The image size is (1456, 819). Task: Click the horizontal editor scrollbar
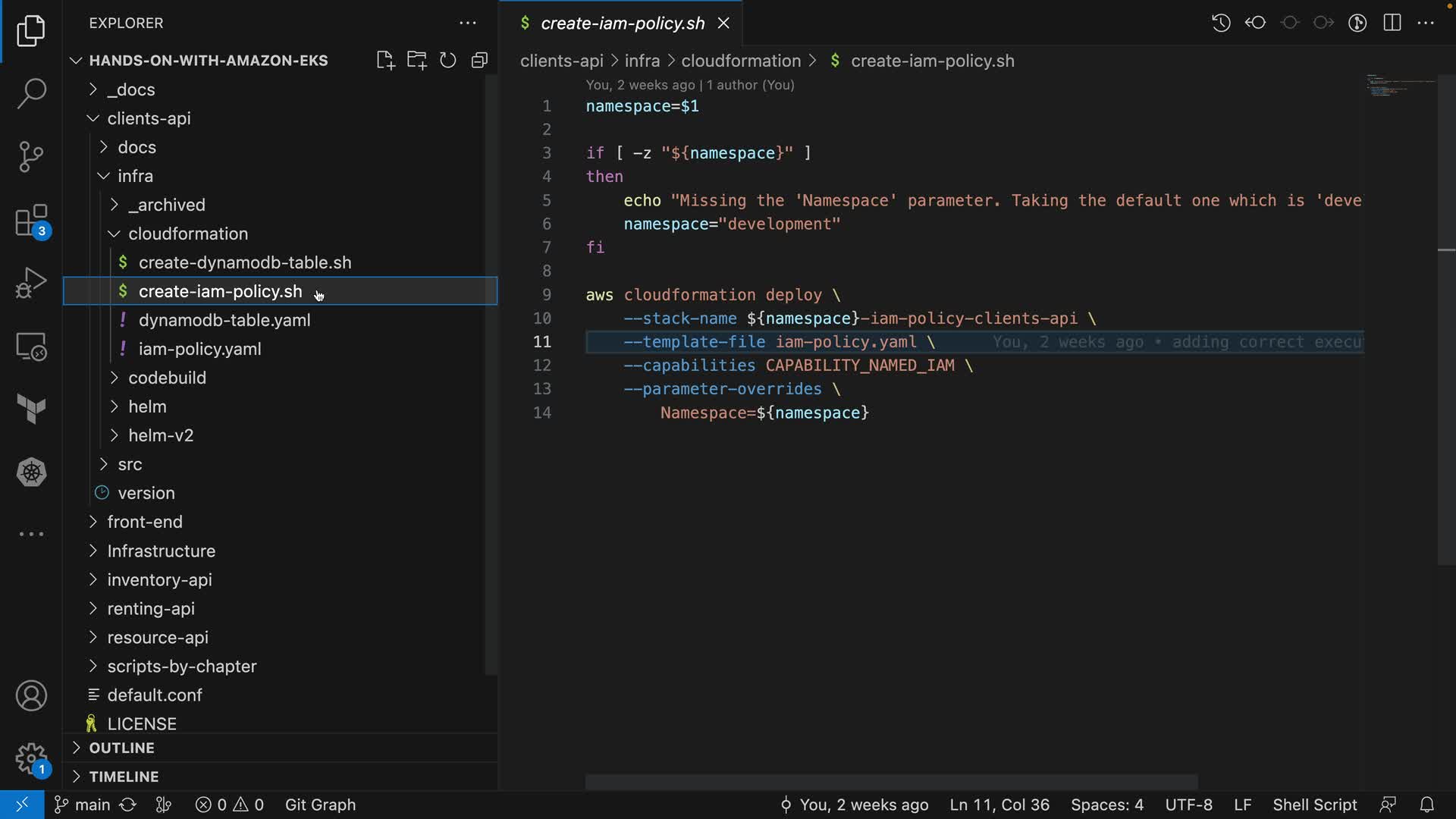891,781
